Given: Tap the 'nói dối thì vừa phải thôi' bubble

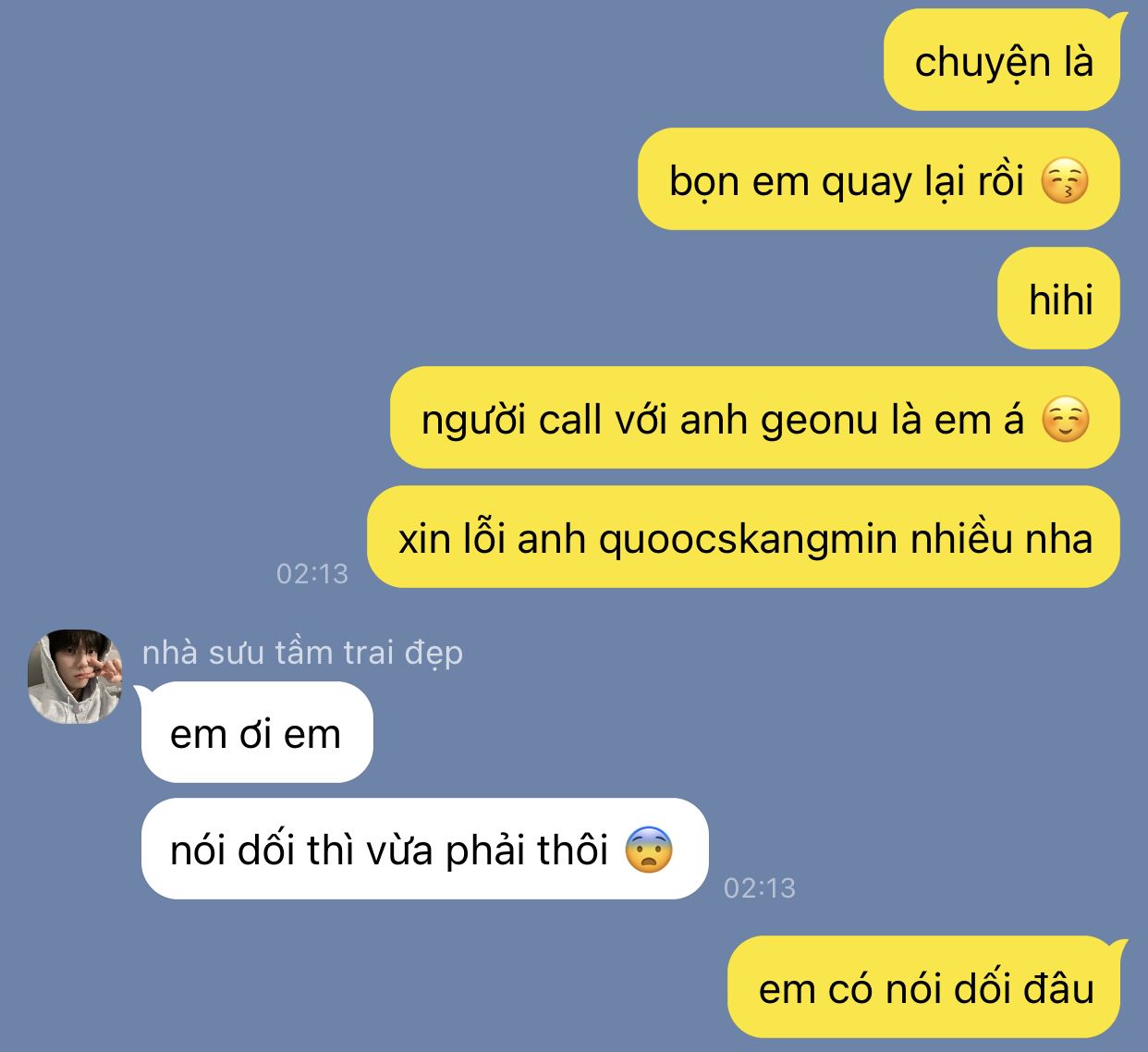Looking at the screenshot, I should [x=424, y=849].
